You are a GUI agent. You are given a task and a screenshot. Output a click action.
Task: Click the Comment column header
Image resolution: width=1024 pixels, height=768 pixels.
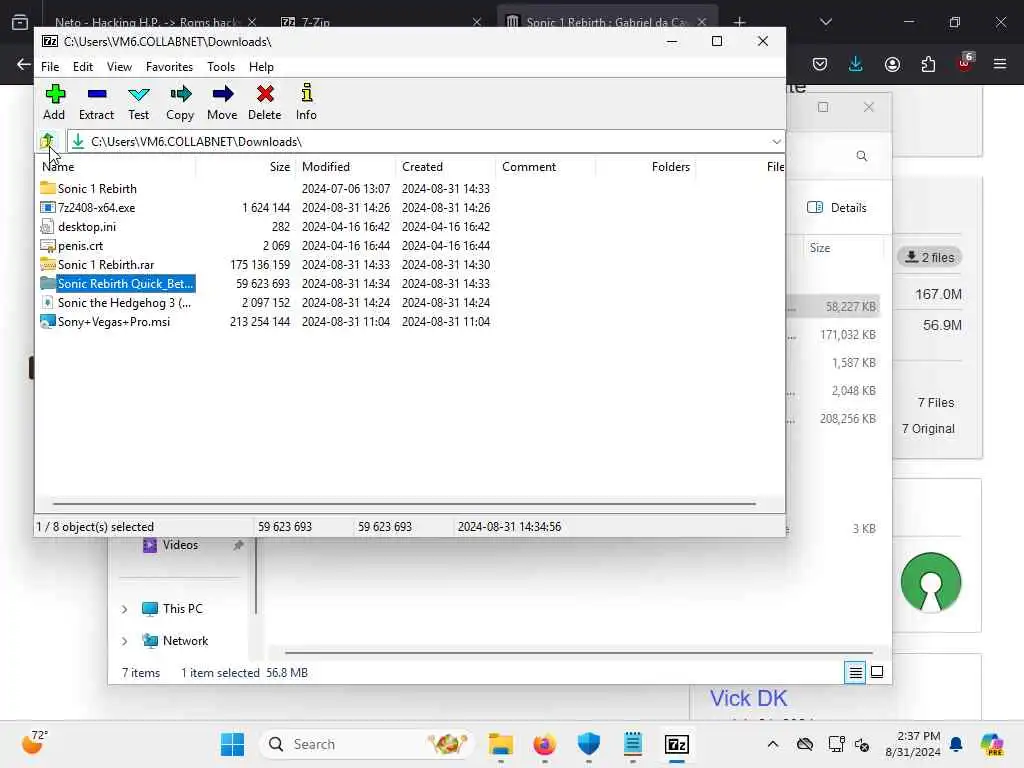pos(545,167)
